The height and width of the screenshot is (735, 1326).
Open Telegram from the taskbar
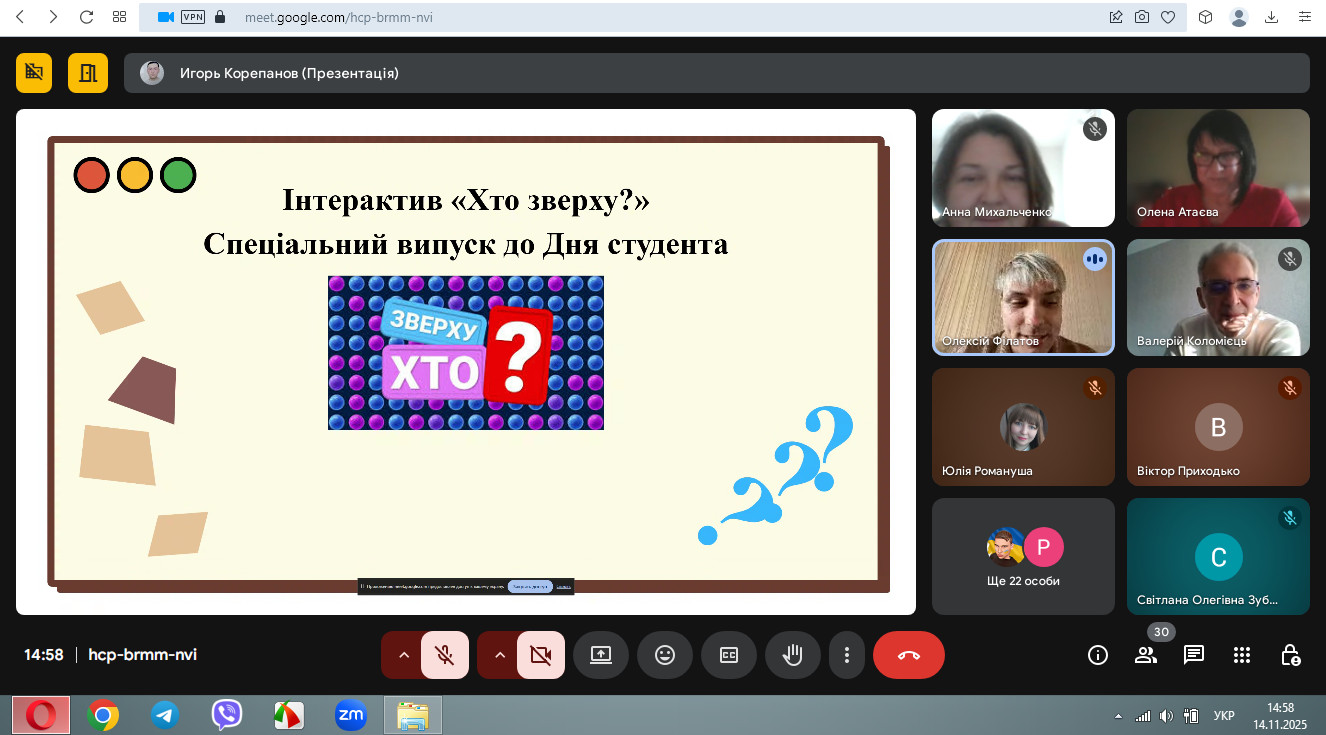pos(165,715)
